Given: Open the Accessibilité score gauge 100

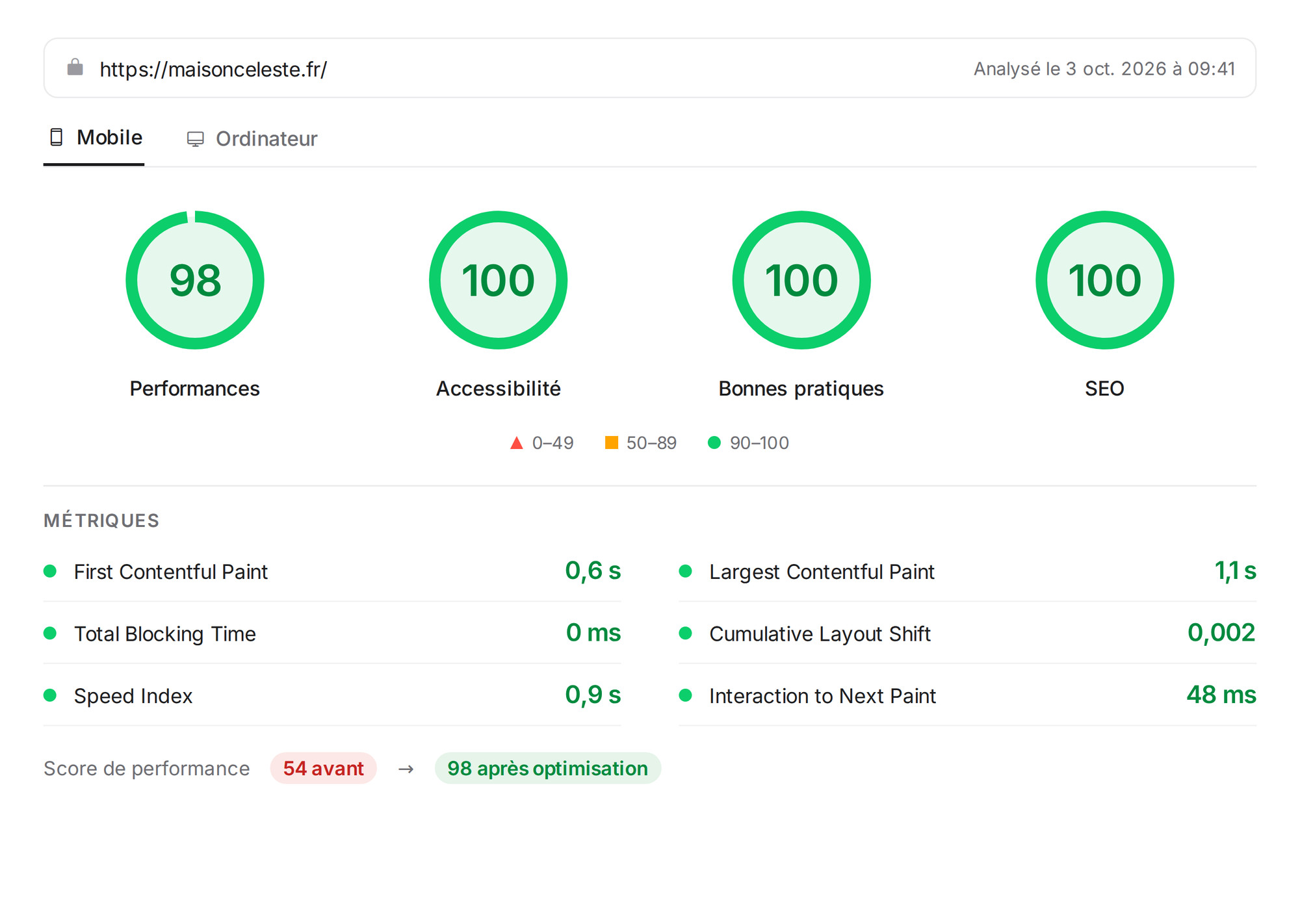Looking at the screenshot, I should (x=499, y=280).
